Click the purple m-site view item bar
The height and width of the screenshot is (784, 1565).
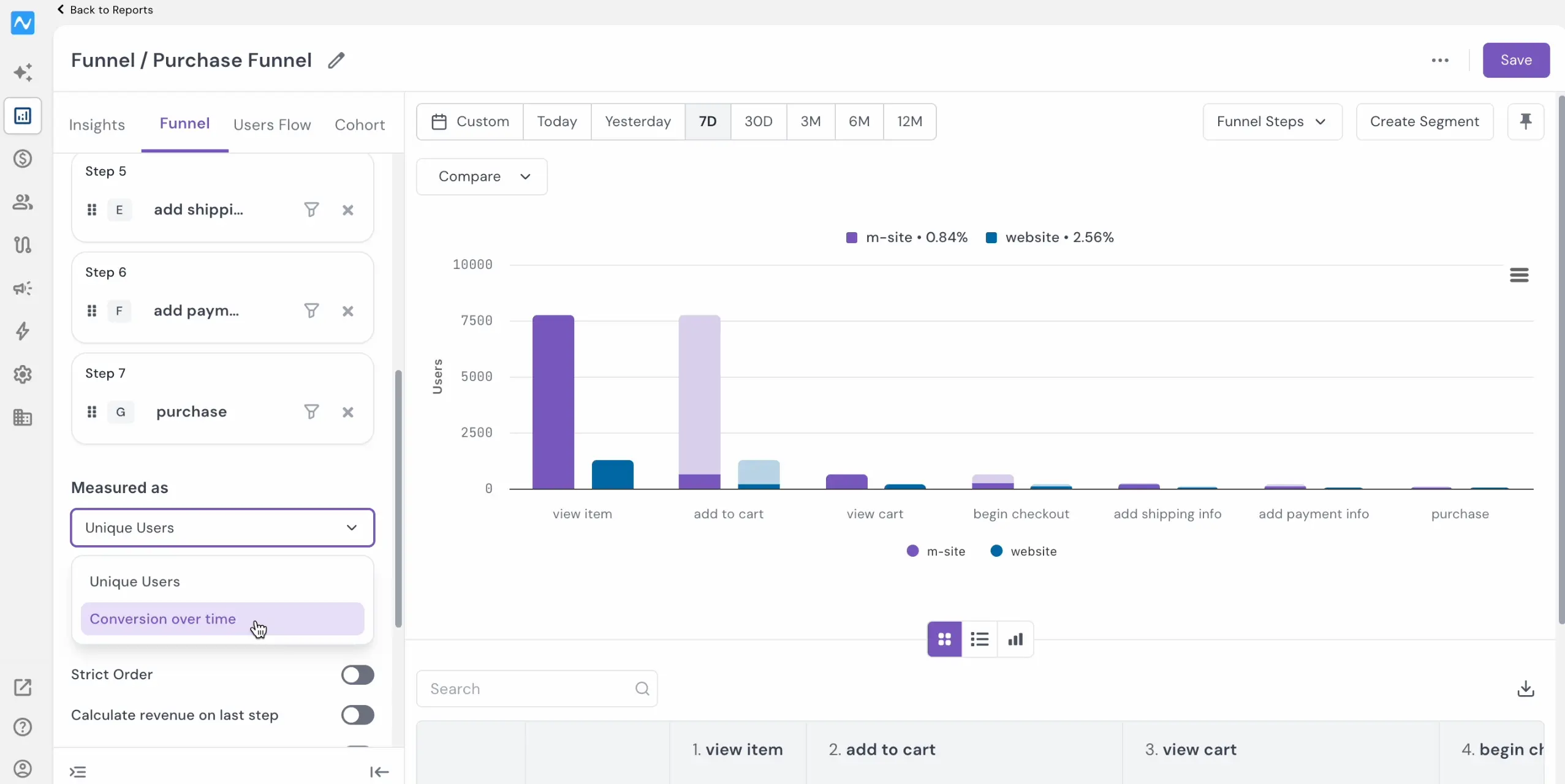pos(553,402)
